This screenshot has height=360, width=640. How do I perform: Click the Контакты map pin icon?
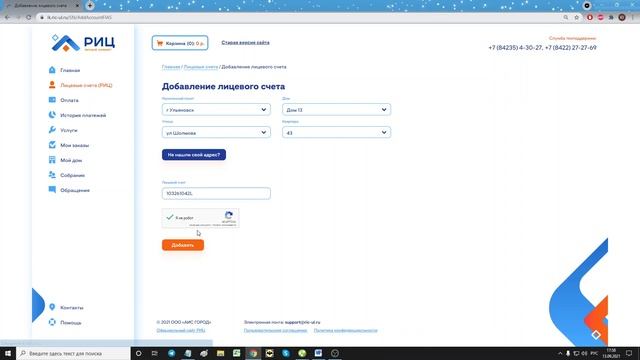52,307
